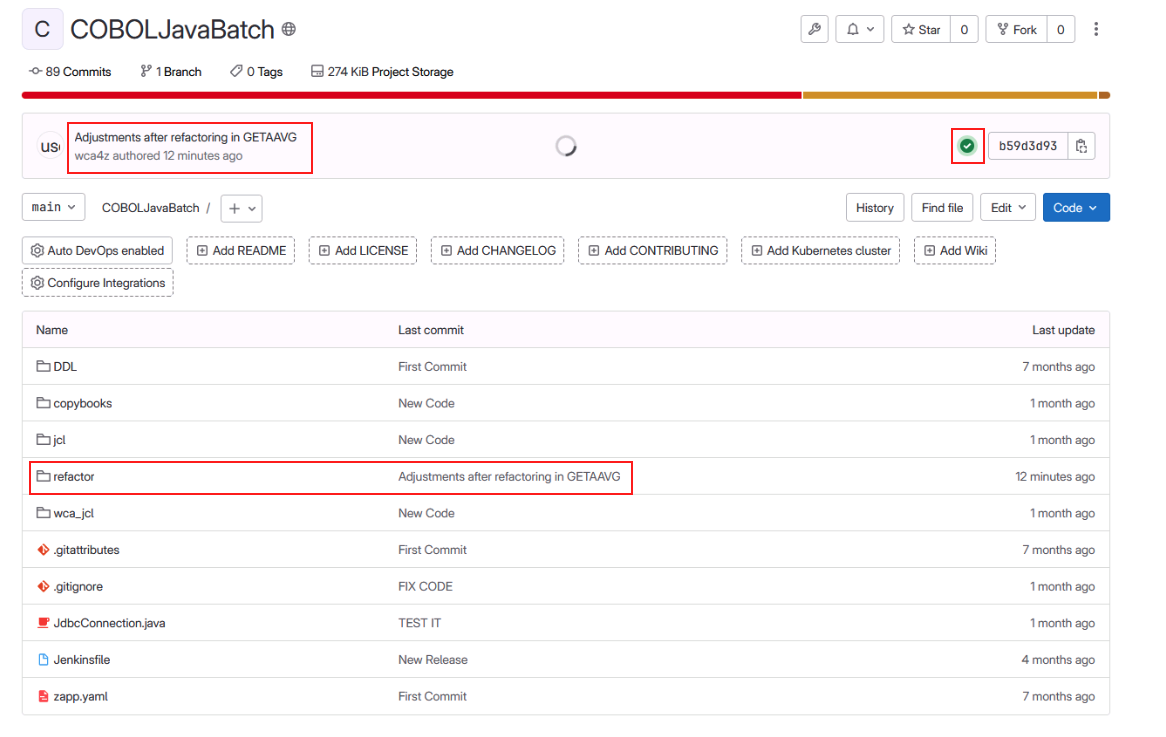Click the 'Last update' column header
Screen dimensions: 1166x737
click(x=1063, y=330)
